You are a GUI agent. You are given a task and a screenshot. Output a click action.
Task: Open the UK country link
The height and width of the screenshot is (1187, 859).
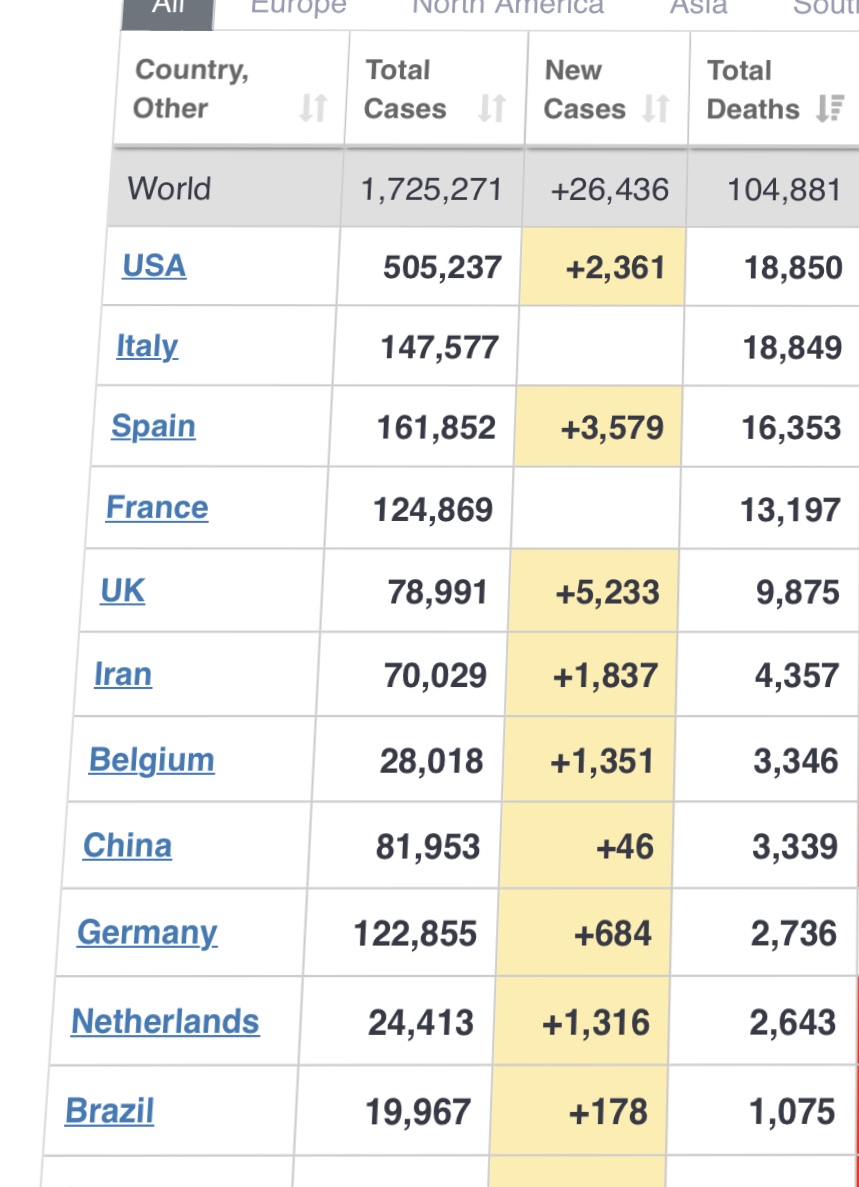[122, 591]
